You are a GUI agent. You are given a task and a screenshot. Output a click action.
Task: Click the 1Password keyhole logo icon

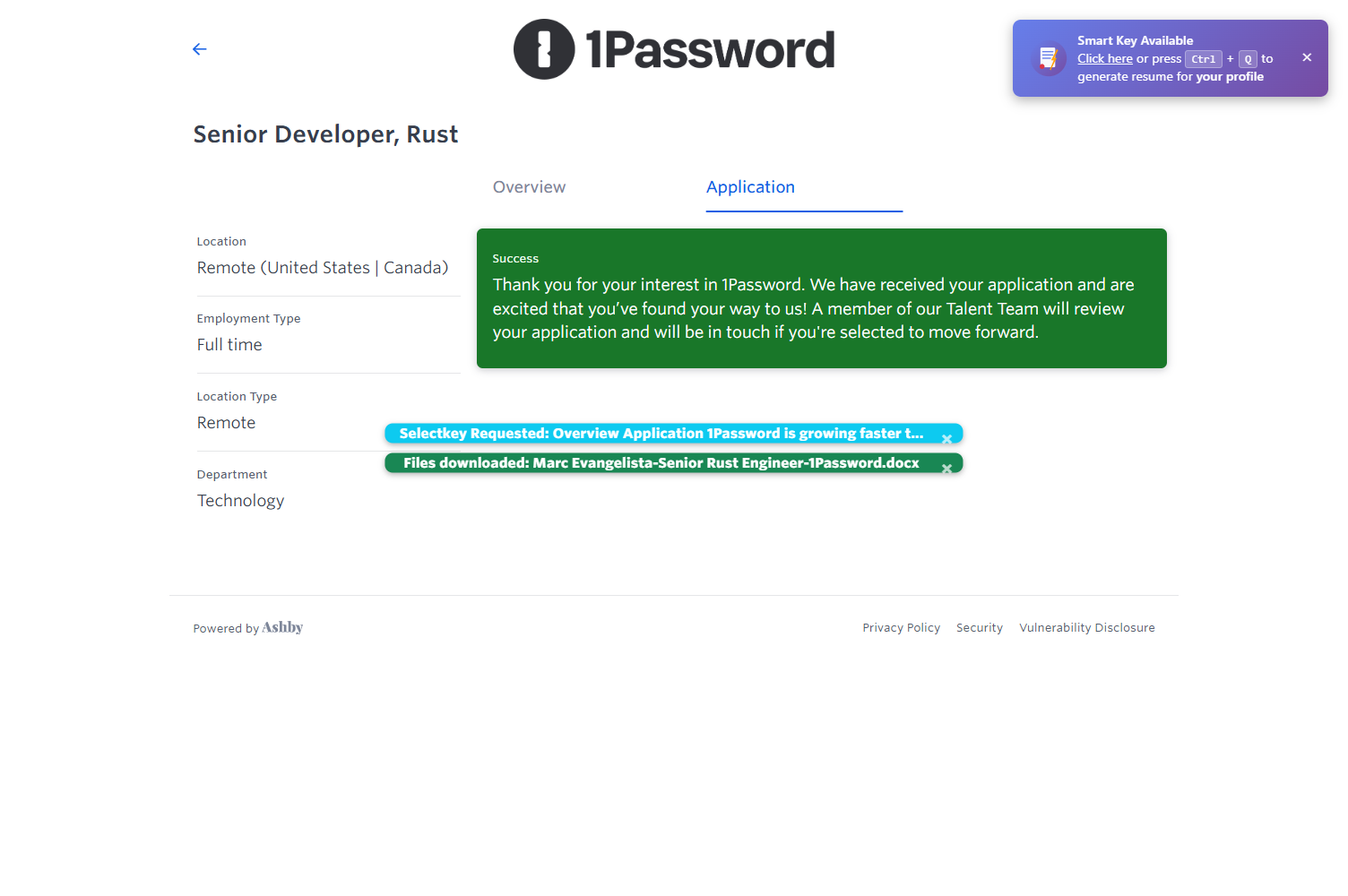(x=544, y=49)
